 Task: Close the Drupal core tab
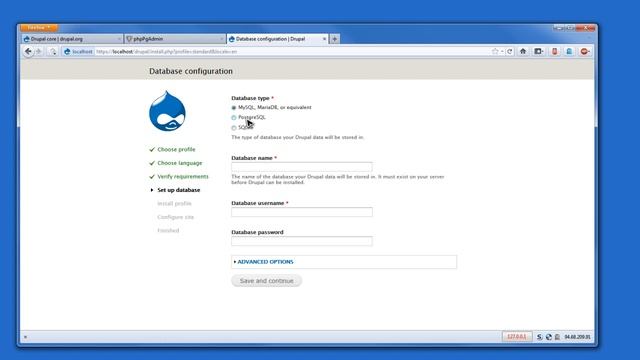tap(119, 39)
